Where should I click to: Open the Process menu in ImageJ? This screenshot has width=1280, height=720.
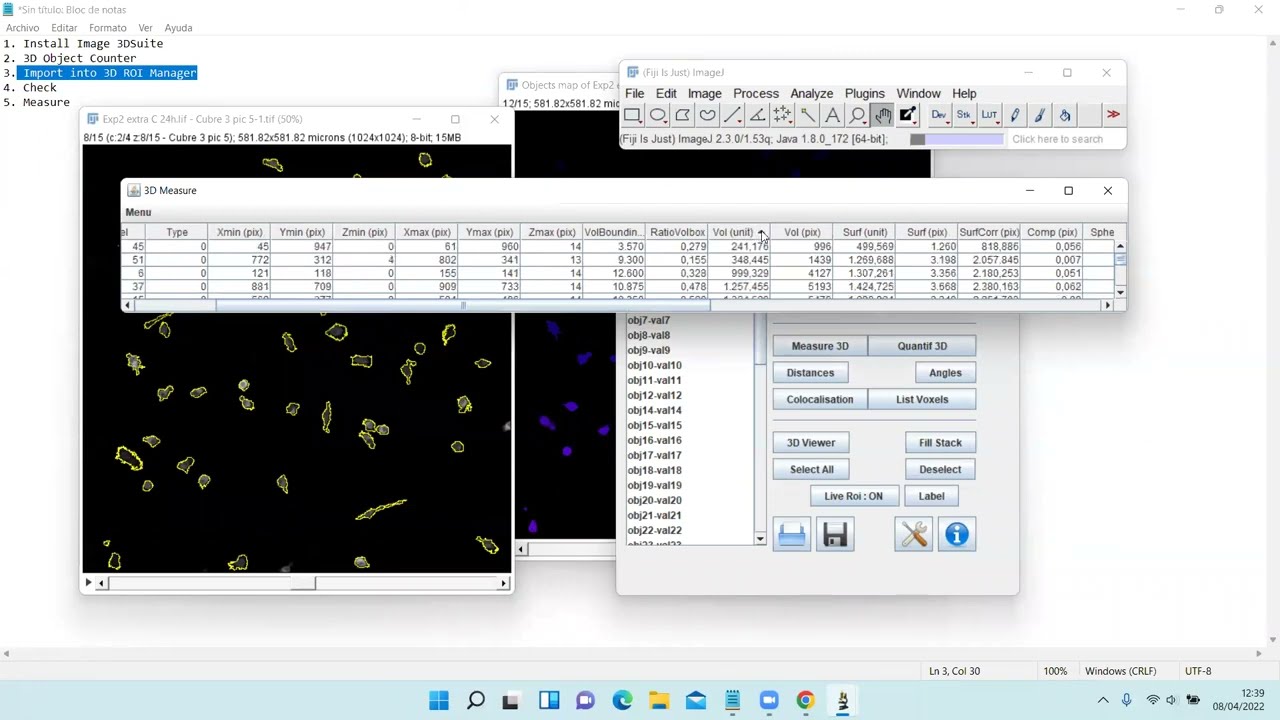[756, 93]
